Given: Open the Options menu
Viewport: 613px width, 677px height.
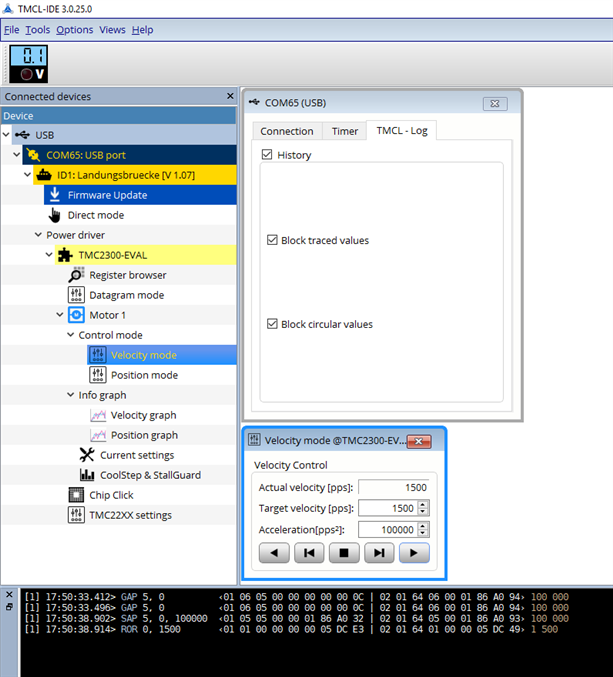Looking at the screenshot, I should [75, 30].
